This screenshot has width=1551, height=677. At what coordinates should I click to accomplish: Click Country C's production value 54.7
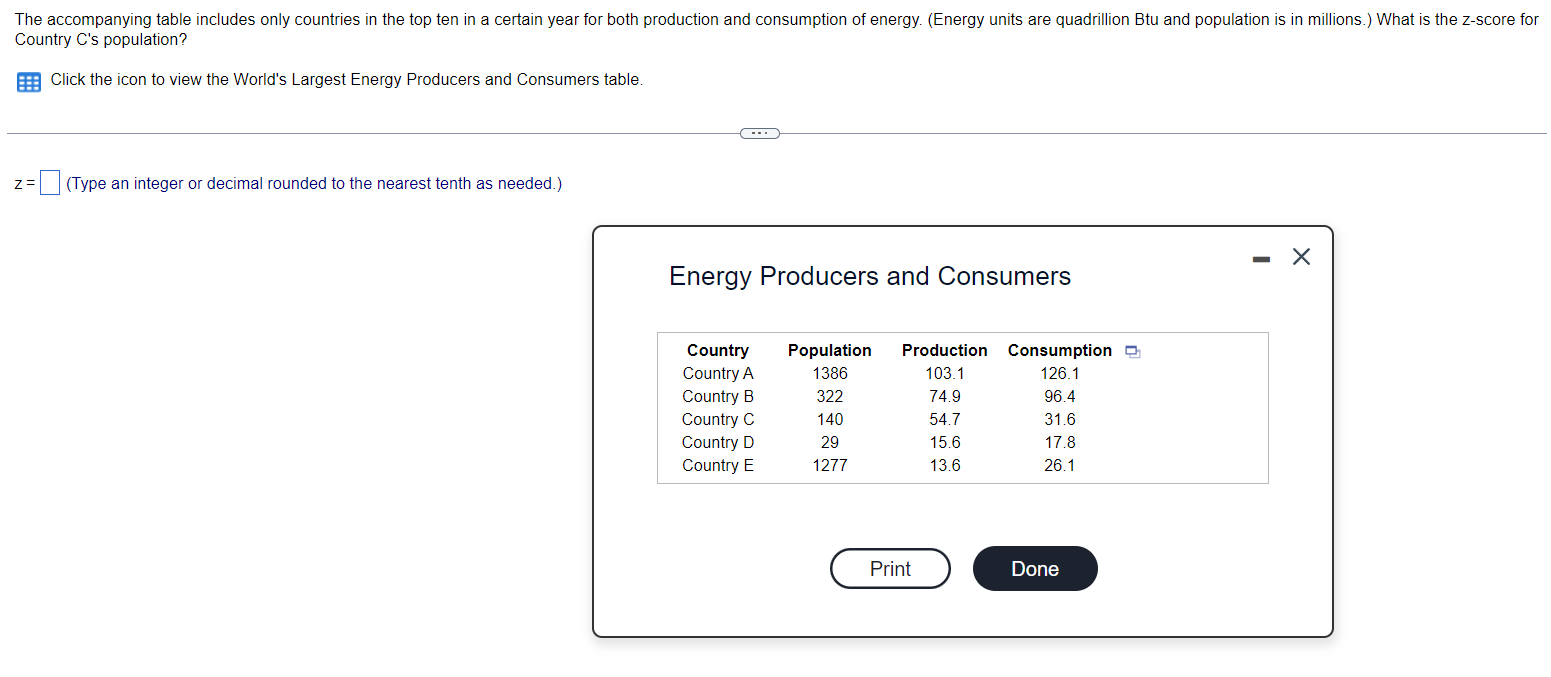click(x=945, y=419)
